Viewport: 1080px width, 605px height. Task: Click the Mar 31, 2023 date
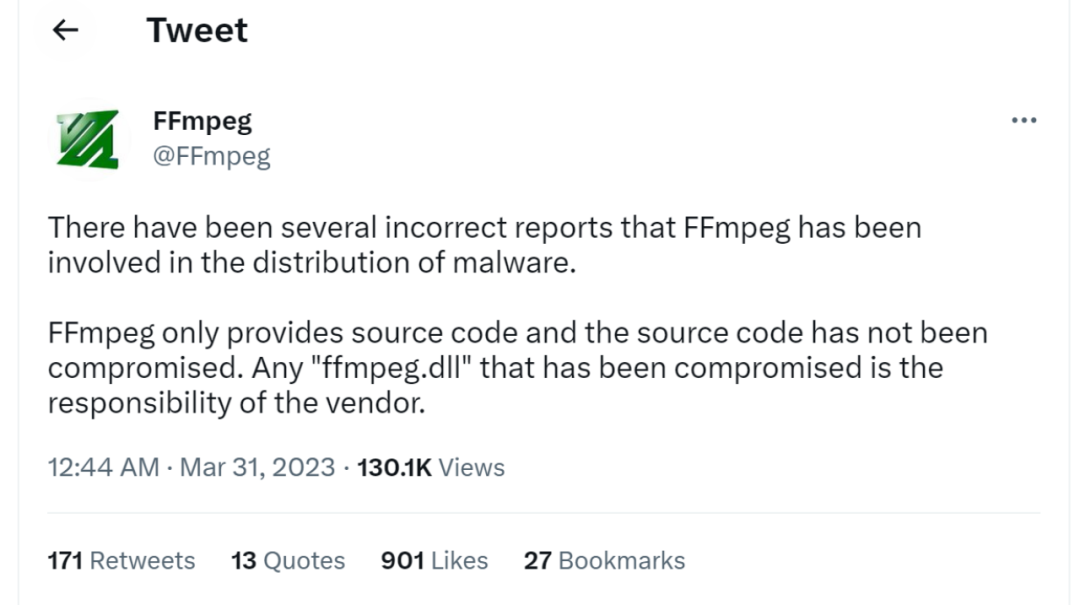point(257,467)
